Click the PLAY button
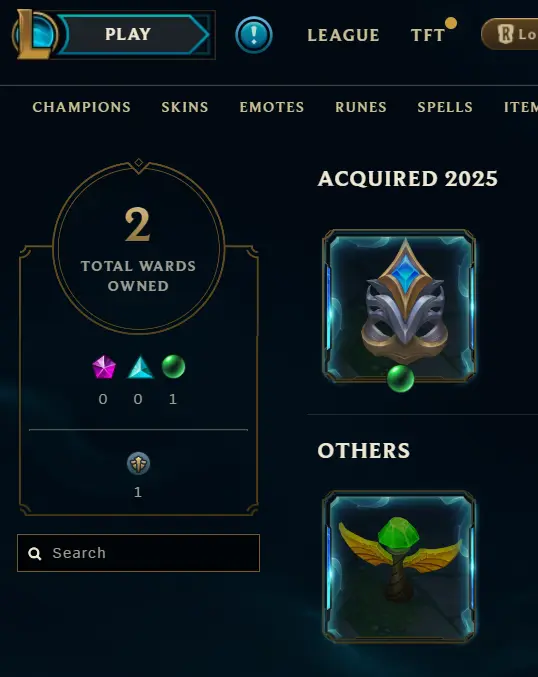Viewport: 538px width, 677px height. click(x=128, y=34)
